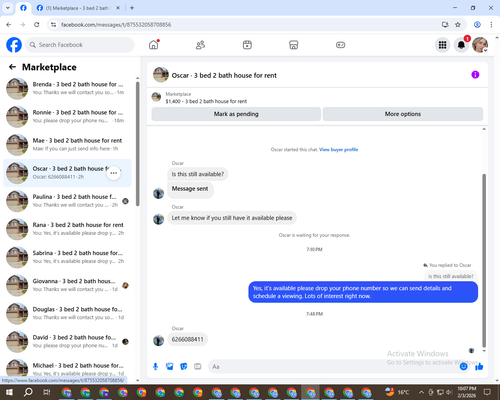Click the conversation list scrollbar
500x400 pixels.
point(138,144)
